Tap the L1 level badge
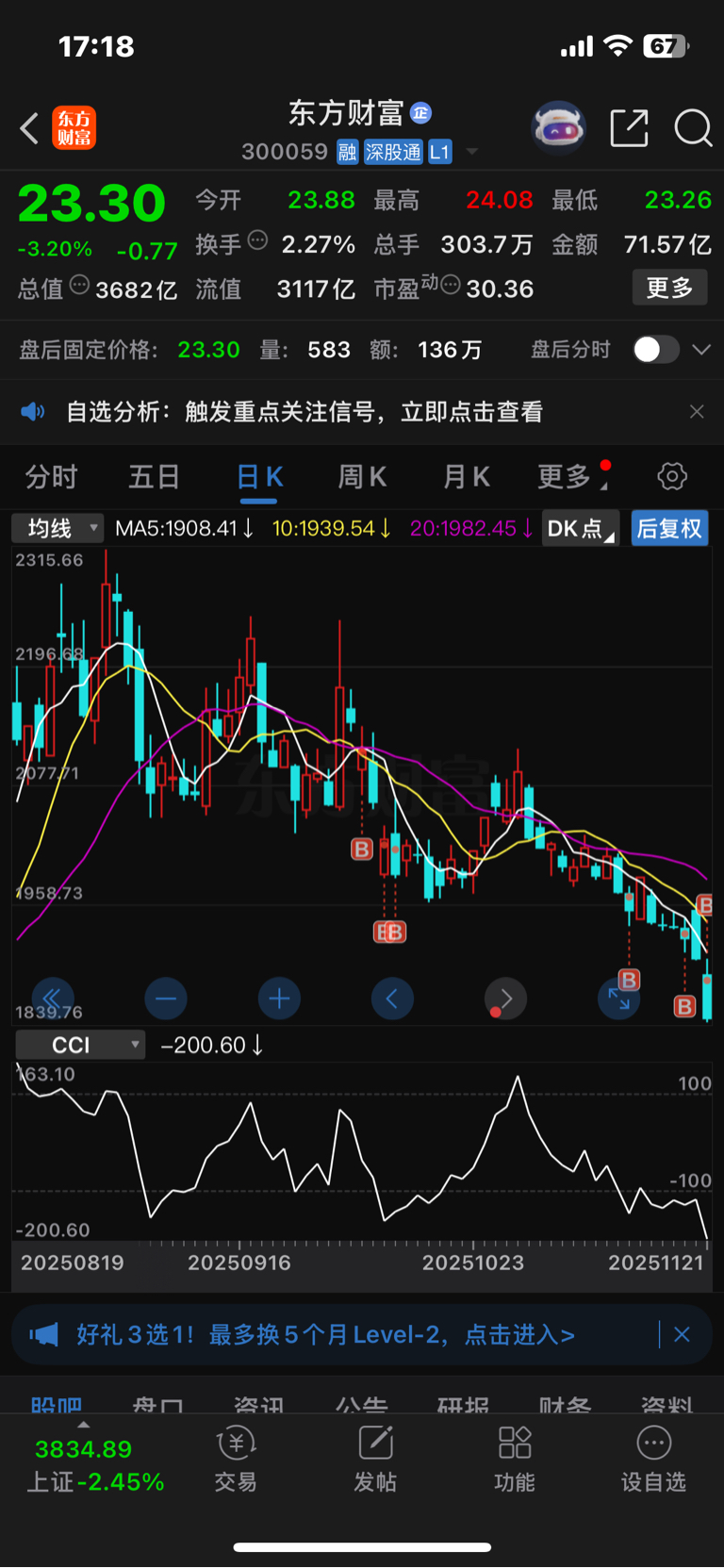This screenshot has height=1568, width=724. point(440,152)
